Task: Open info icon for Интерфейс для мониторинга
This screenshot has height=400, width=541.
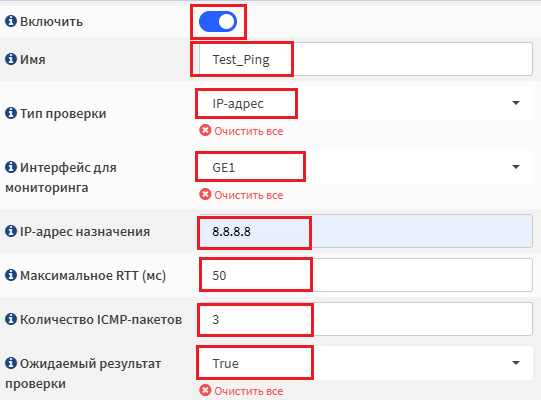Action: (11, 167)
